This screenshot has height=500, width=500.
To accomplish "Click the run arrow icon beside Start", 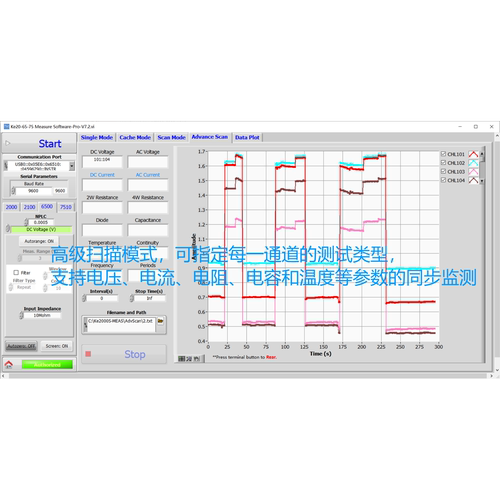I will coord(8,143).
